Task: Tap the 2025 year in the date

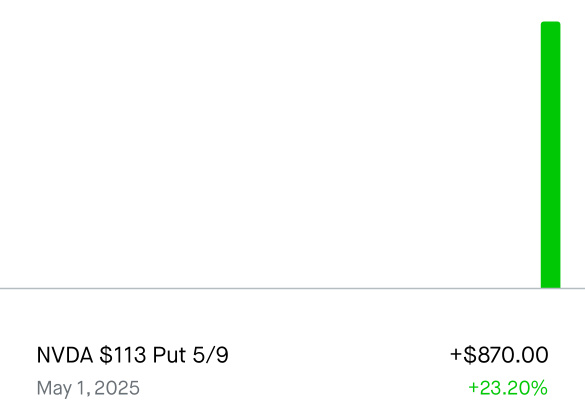Action: 117,388
